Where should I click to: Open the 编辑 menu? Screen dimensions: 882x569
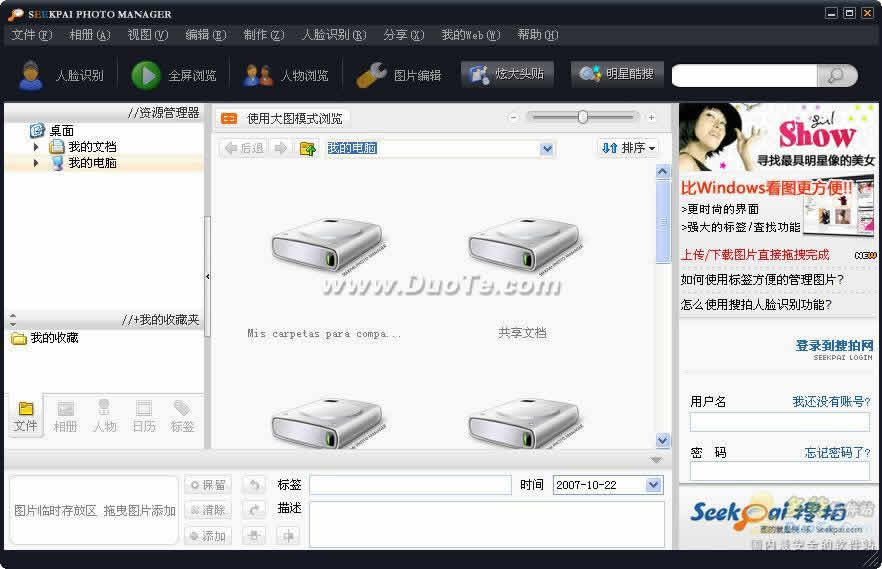(206, 35)
